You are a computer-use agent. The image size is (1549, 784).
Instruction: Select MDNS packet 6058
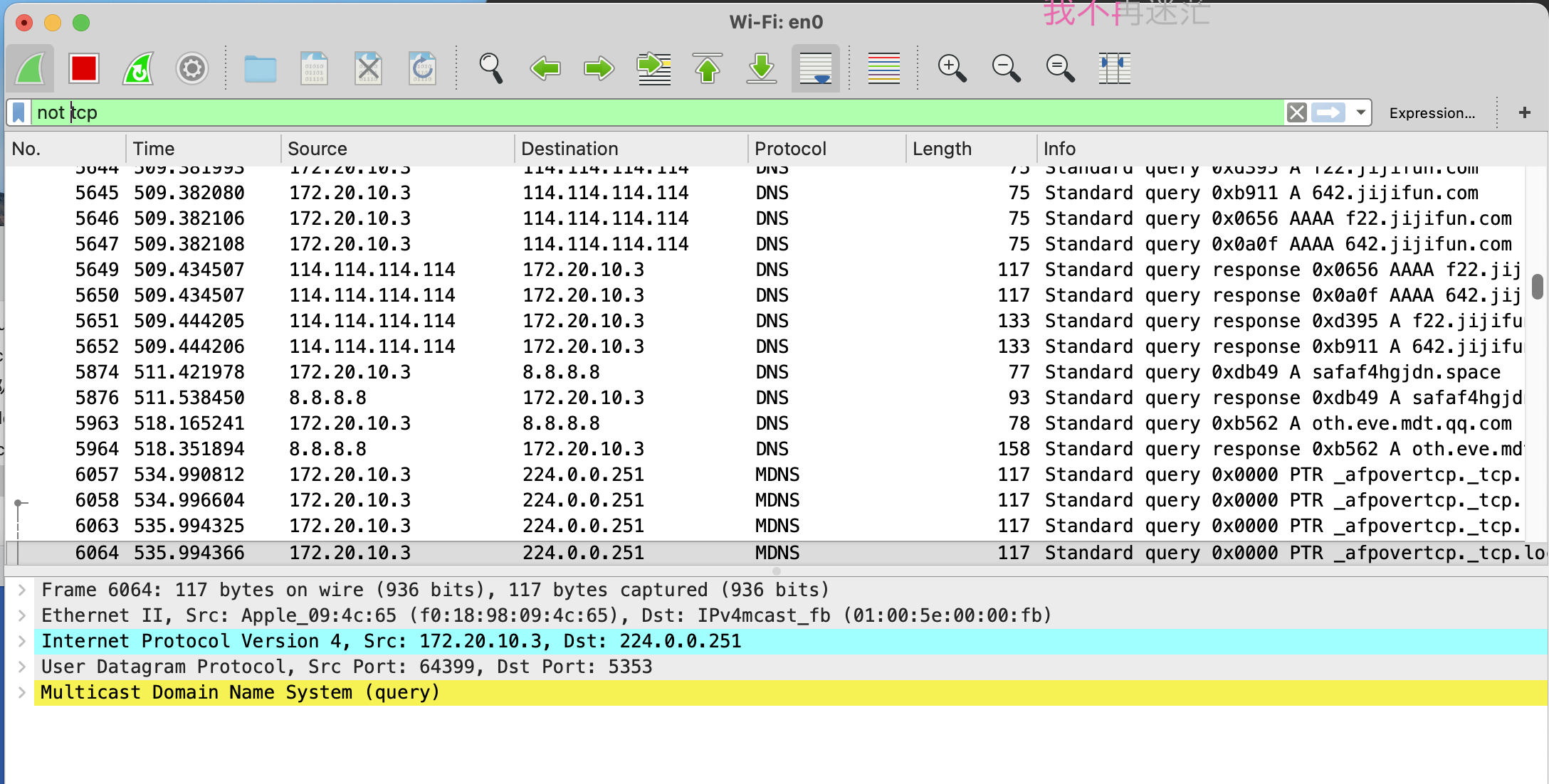click(765, 500)
